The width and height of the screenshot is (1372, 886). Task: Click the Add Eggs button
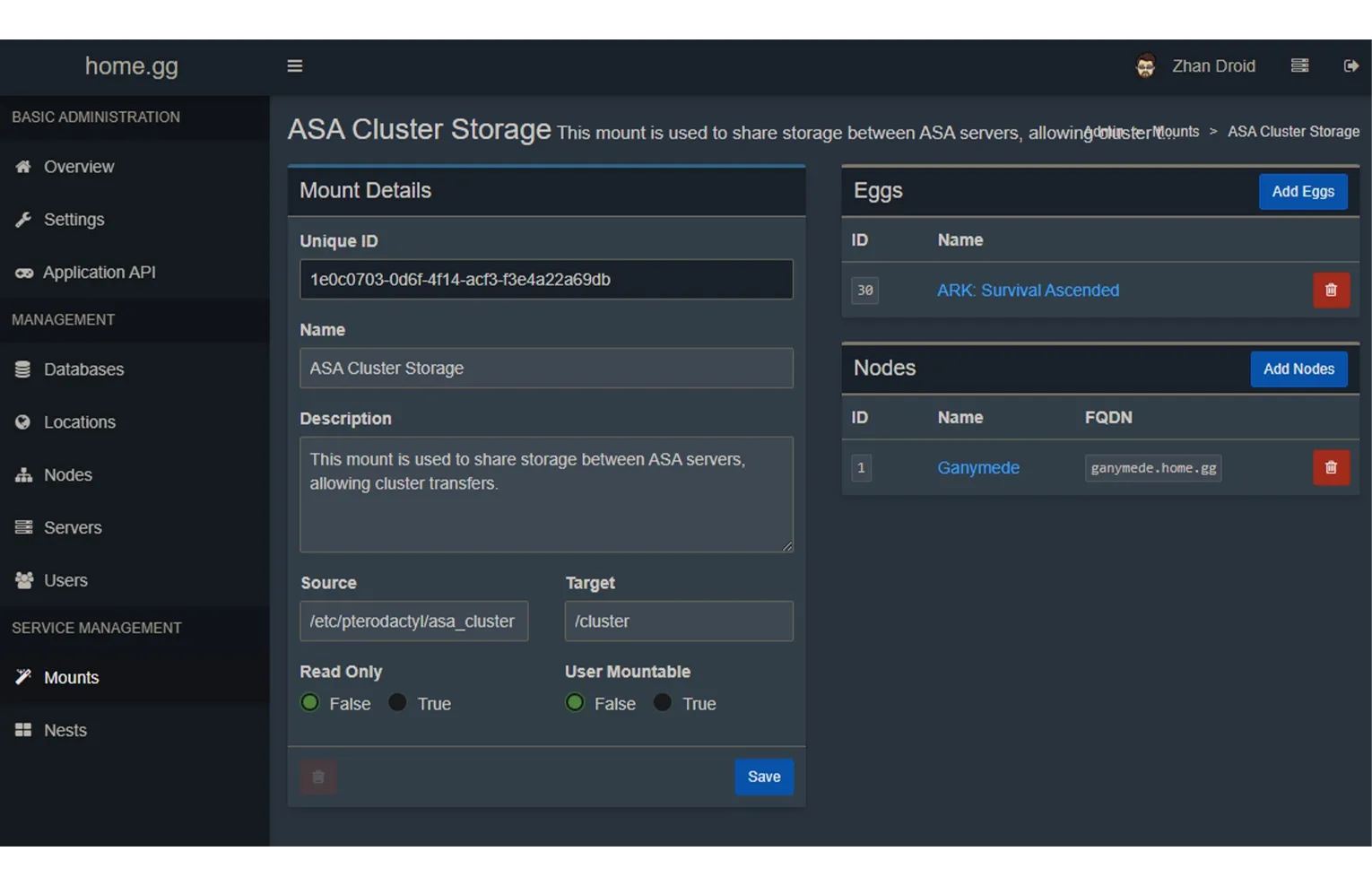[x=1302, y=192]
